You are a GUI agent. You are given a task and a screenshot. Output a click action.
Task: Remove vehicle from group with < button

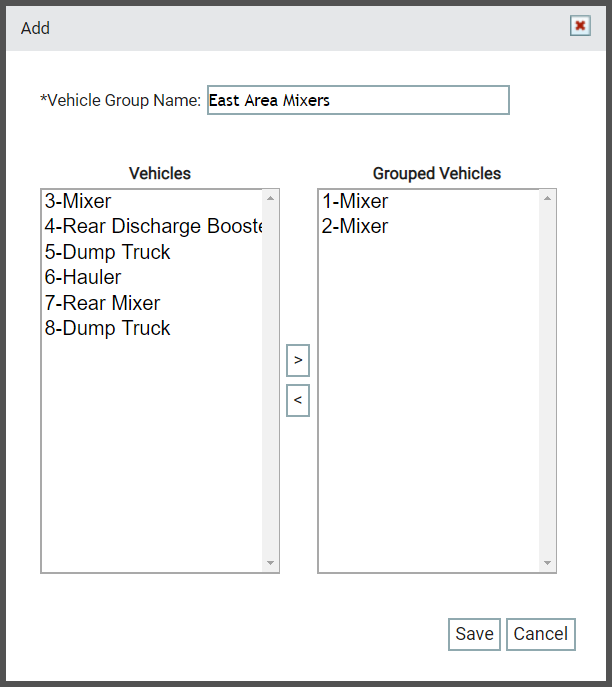pyautogui.click(x=298, y=400)
